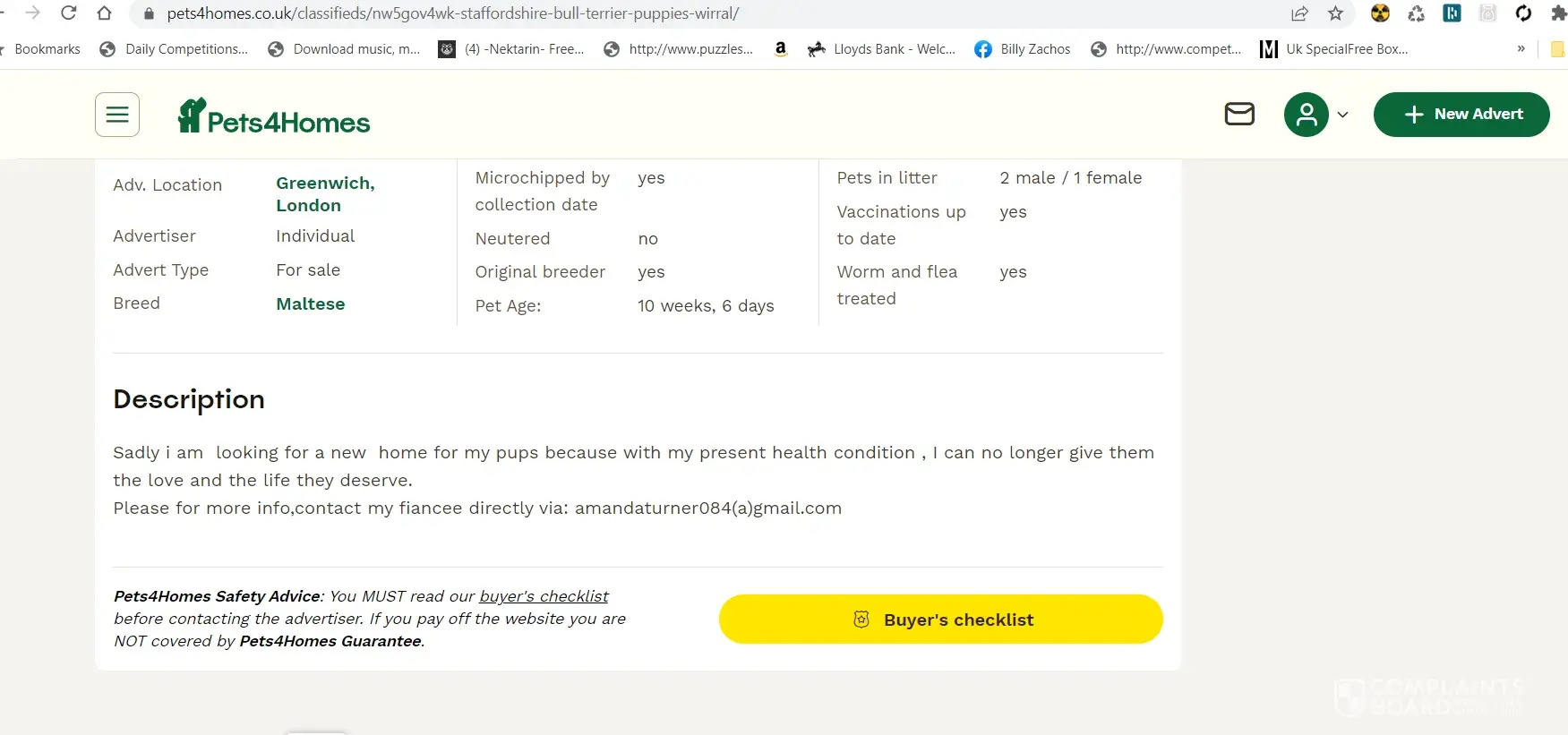Screen dimensions: 1568x735
Task: Click the New Advert button
Action: [1461, 115]
